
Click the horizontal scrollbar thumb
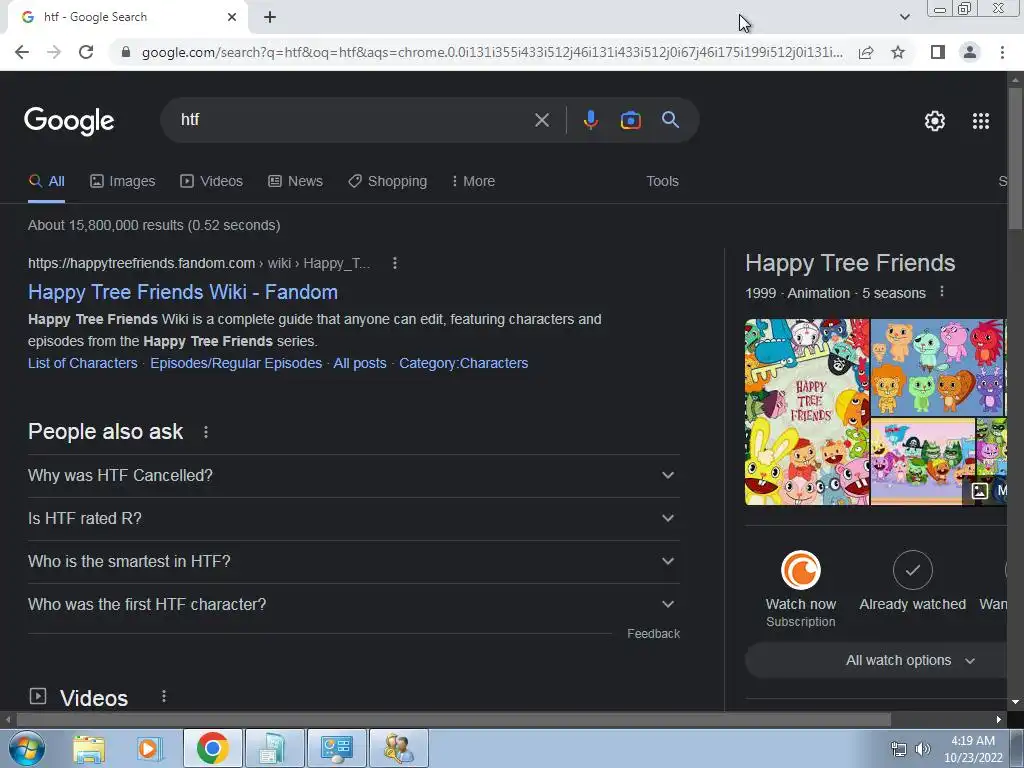453,720
